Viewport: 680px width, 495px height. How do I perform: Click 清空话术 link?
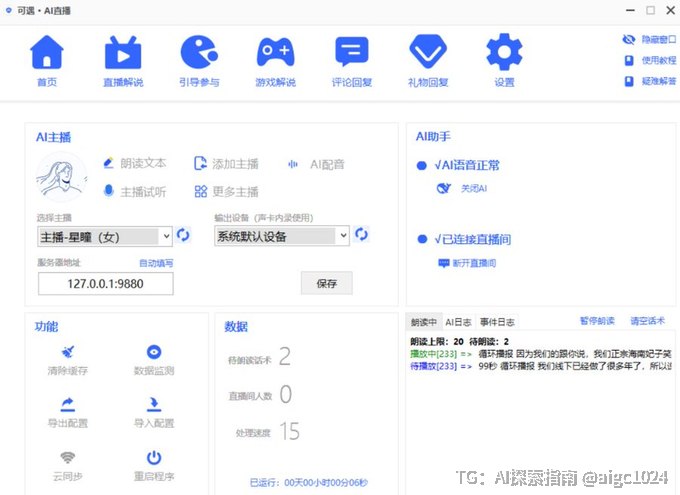point(647,321)
